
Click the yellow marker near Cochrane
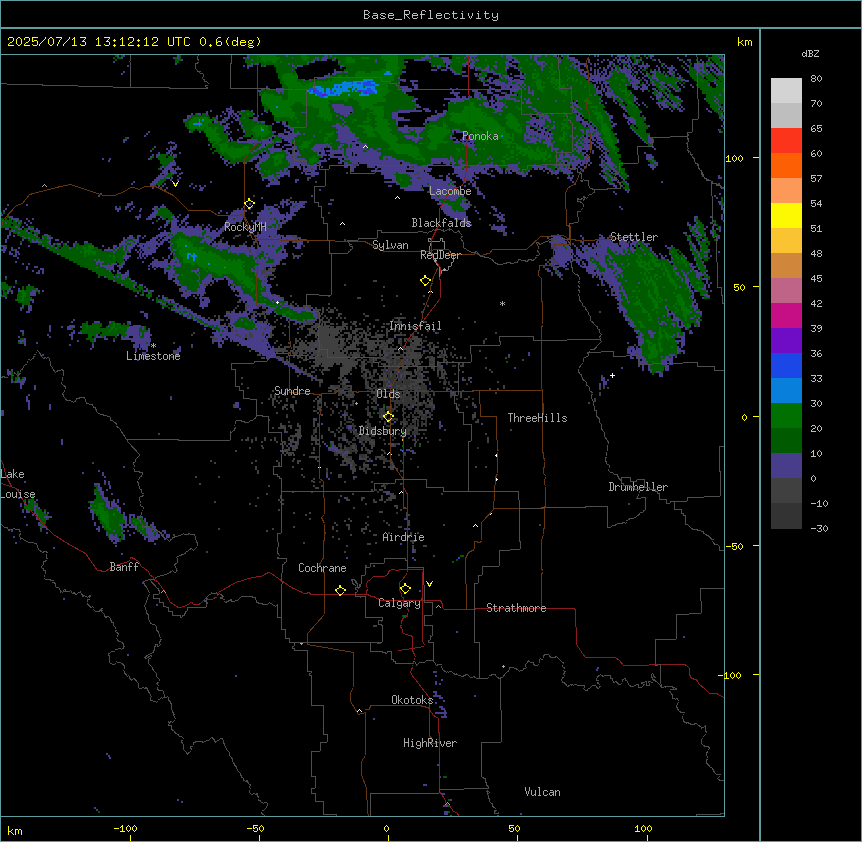coord(340,590)
